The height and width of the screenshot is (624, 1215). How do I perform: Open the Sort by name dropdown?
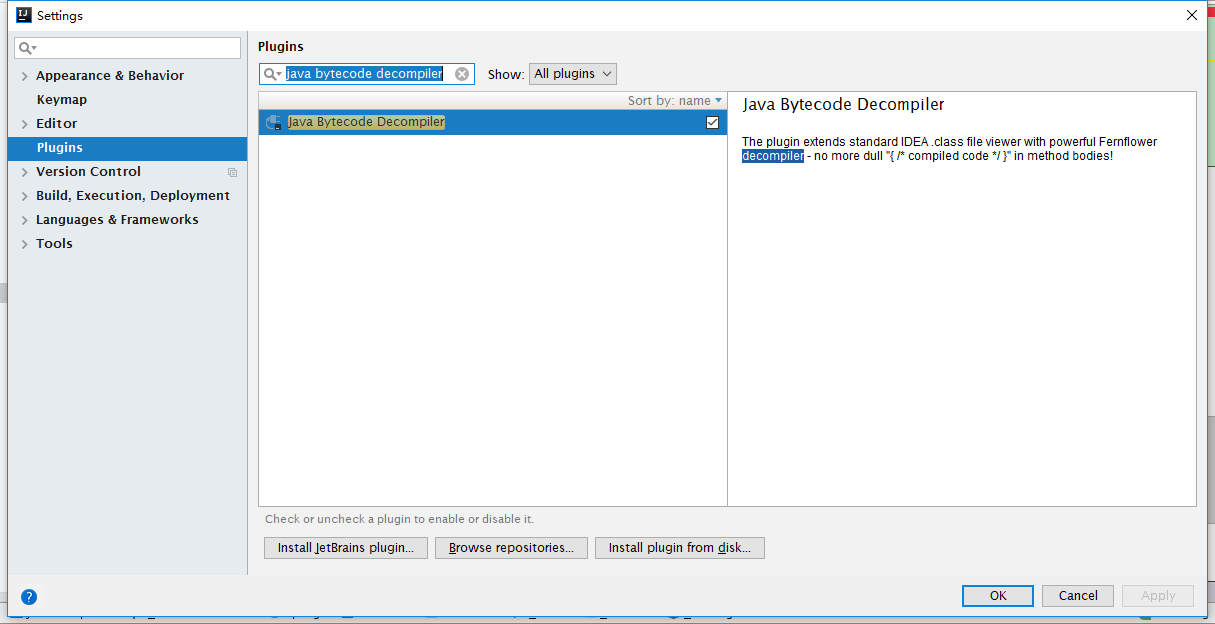tap(675, 101)
